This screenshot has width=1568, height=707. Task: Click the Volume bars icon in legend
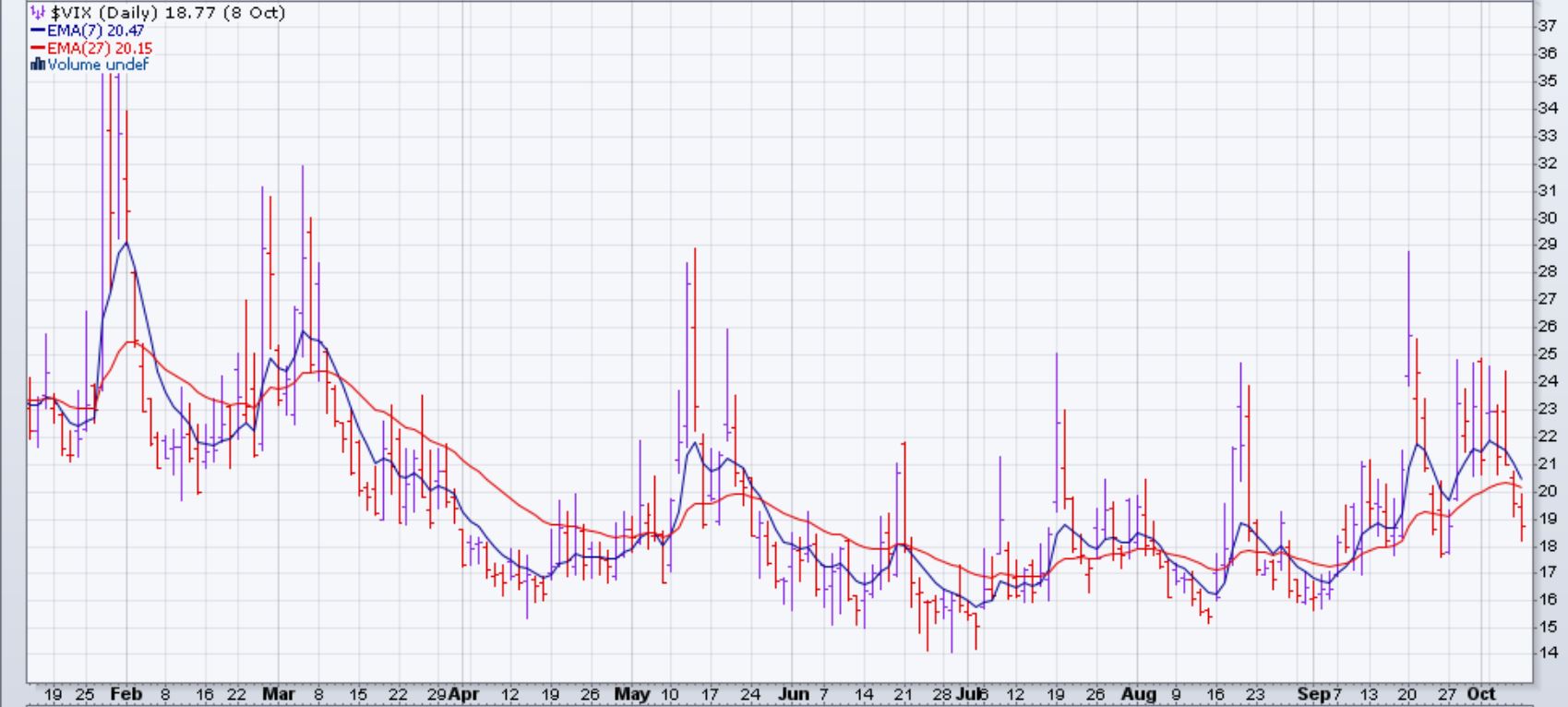[x=38, y=65]
